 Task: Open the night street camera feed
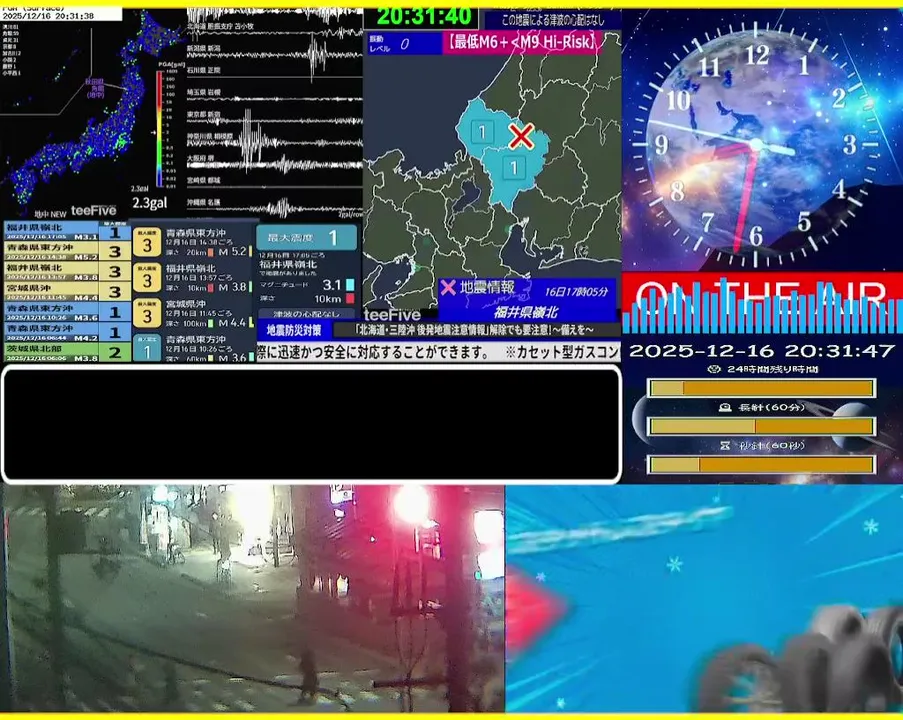253,598
